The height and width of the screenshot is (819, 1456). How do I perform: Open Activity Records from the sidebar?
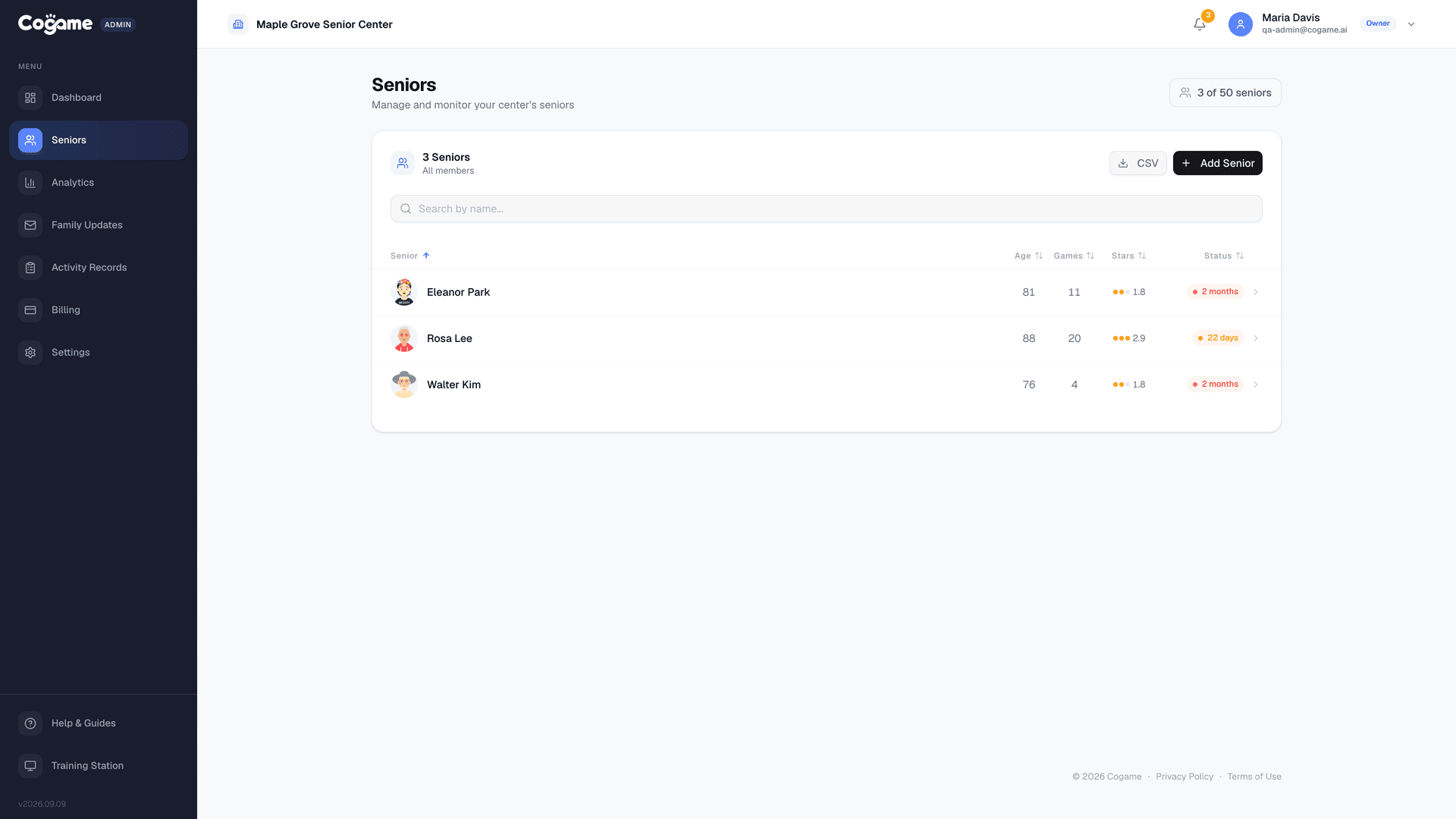(99, 268)
